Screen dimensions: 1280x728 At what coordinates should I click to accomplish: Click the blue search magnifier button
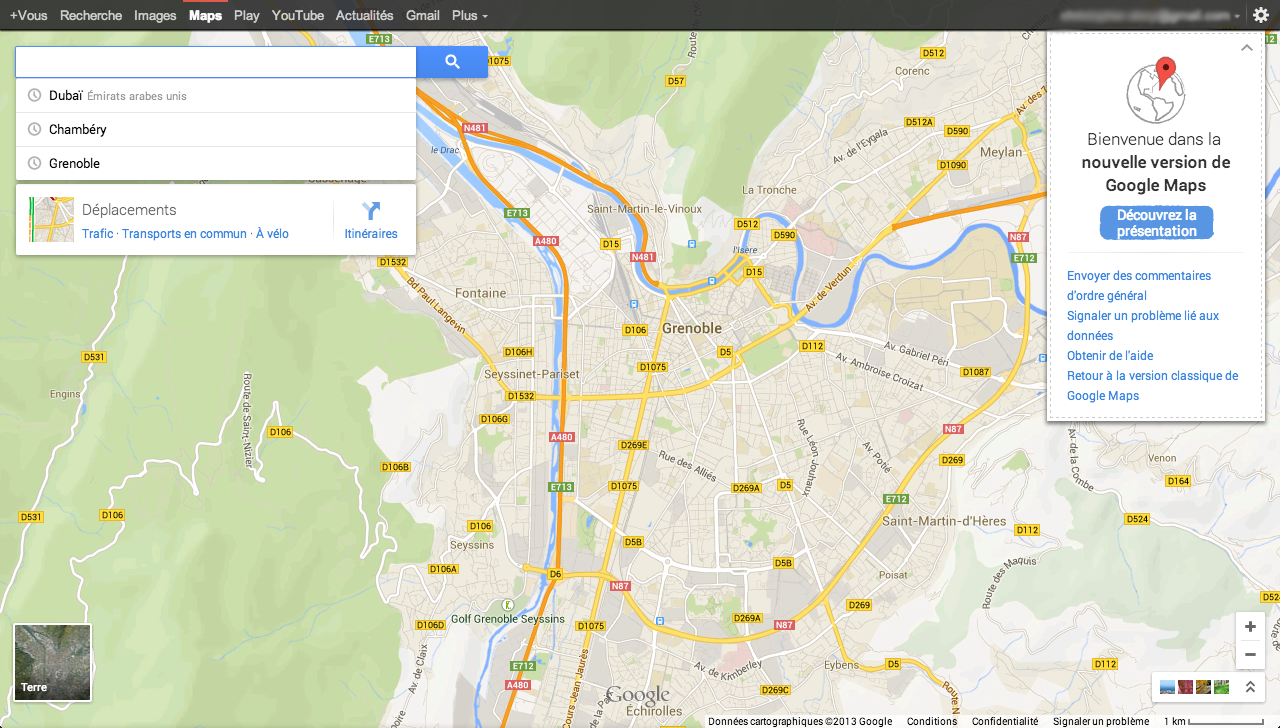click(x=452, y=62)
